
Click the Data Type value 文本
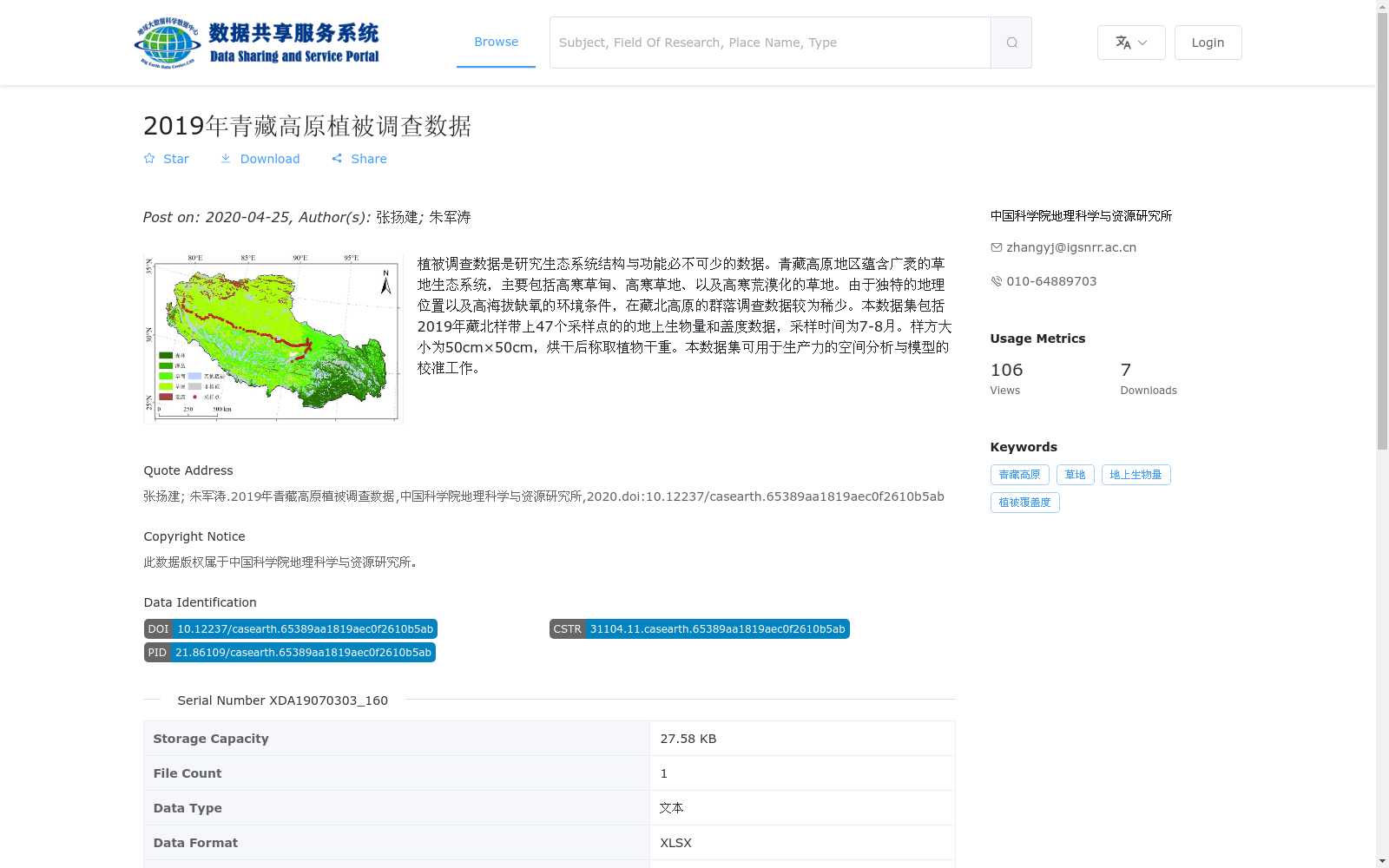point(671,808)
